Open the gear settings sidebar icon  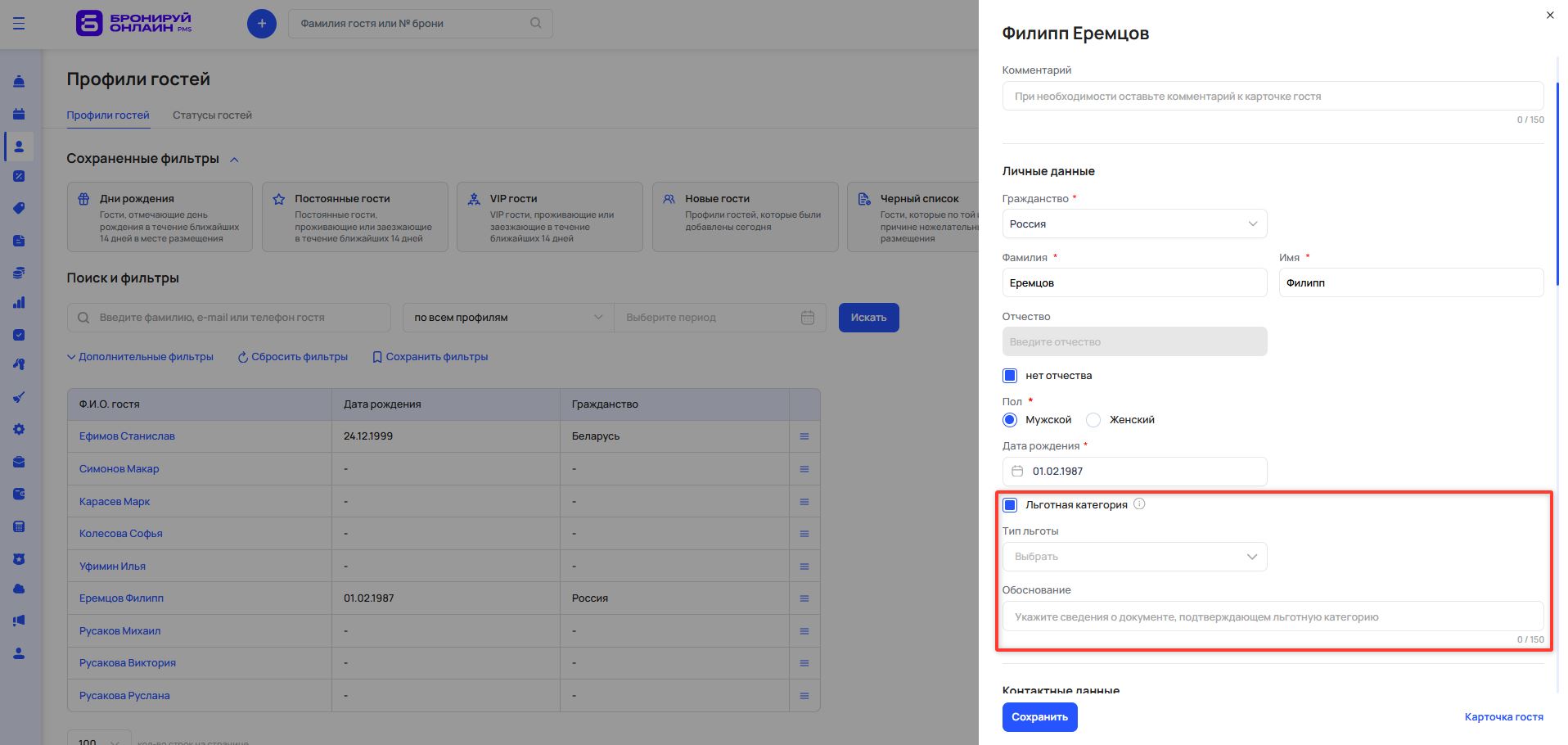point(20,430)
